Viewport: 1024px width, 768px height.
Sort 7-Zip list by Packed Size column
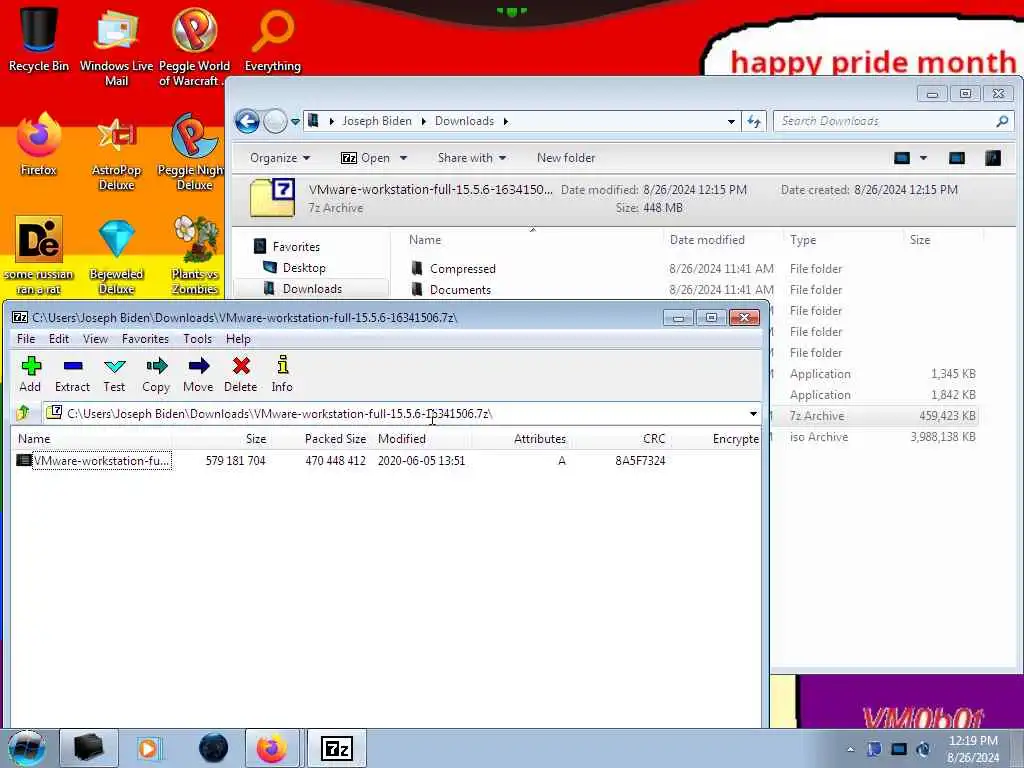click(323, 439)
